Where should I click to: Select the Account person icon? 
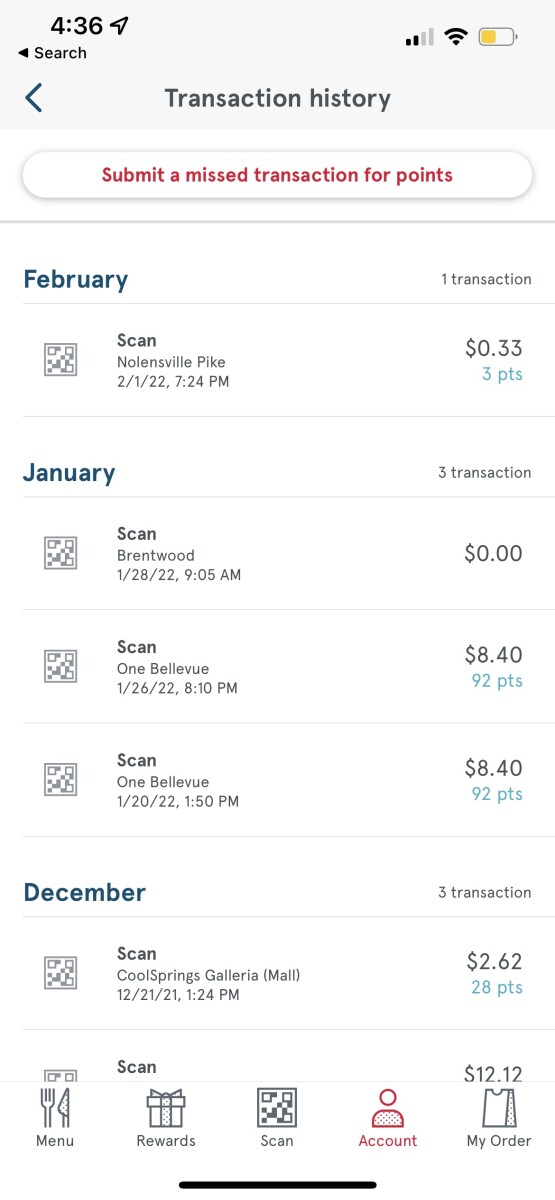(388, 1108)
